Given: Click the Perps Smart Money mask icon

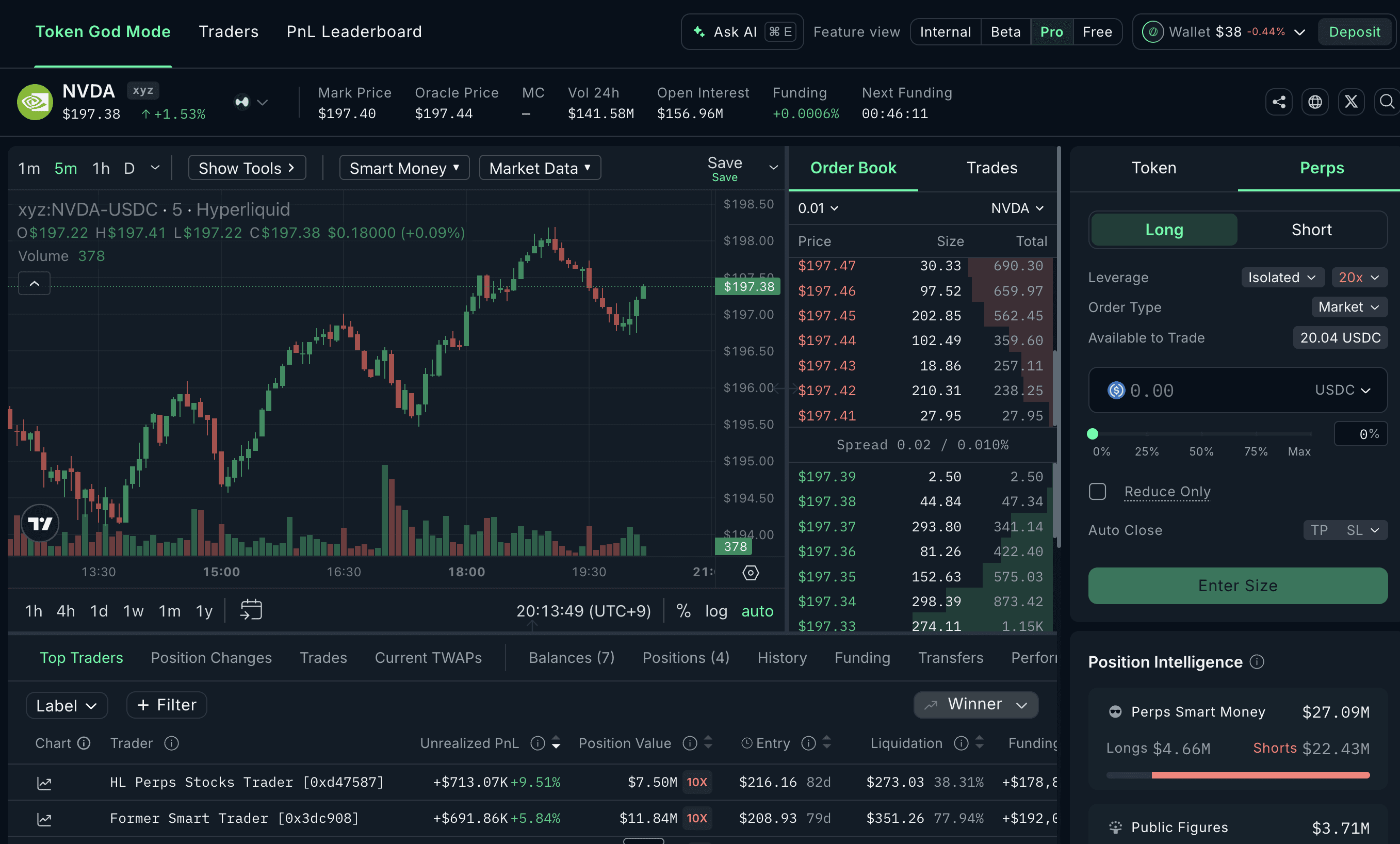Looking at the screenshot, I should pyautogui.click(x=1115, y=711).
